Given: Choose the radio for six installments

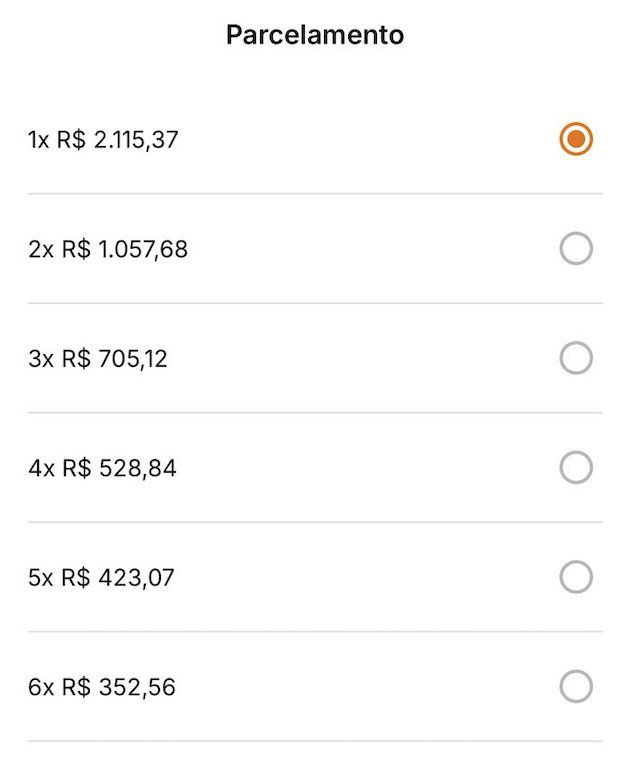Looking at the screenshot, I should coord(576,687).
